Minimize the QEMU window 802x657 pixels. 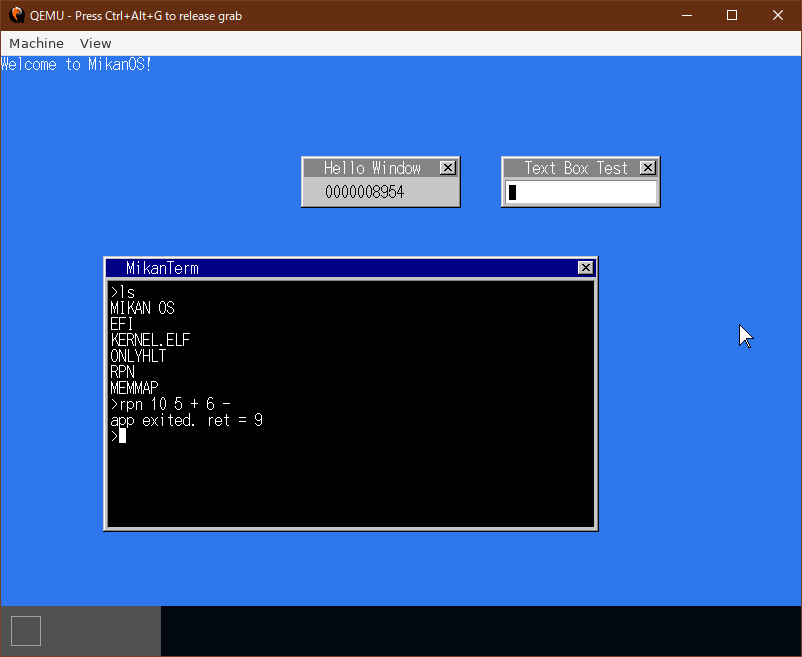click(687, 15)
